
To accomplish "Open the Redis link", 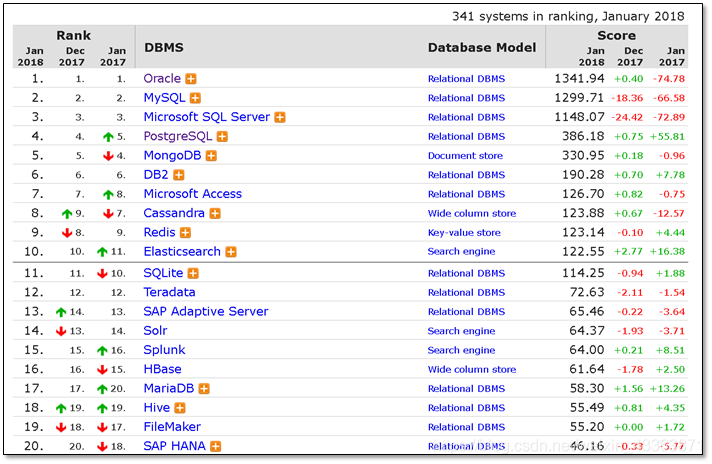I will point(159,232).
